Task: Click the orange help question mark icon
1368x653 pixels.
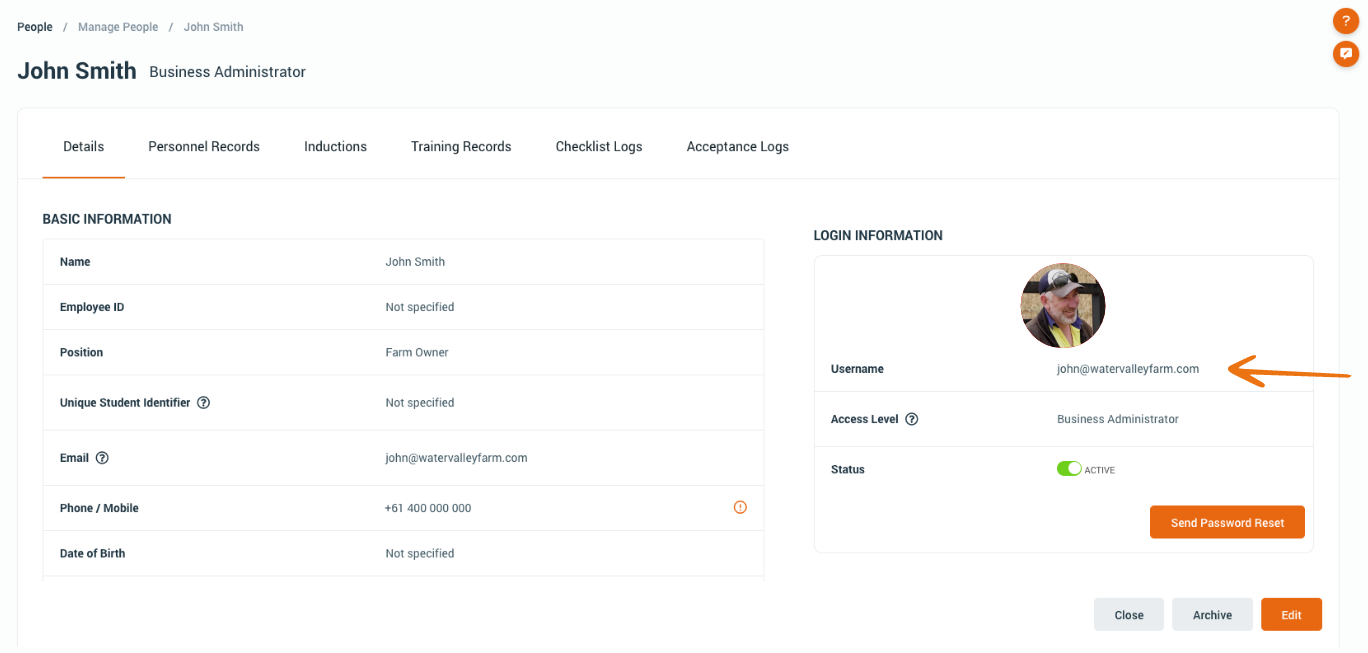Action: tap(1346, 21)
